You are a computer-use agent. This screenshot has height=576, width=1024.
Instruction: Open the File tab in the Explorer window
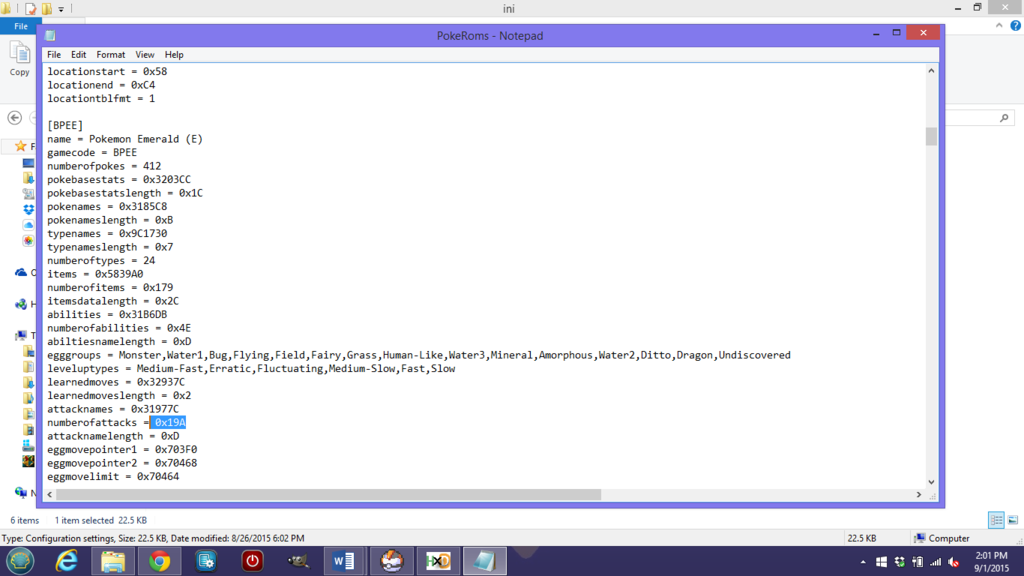pos(21,26)
